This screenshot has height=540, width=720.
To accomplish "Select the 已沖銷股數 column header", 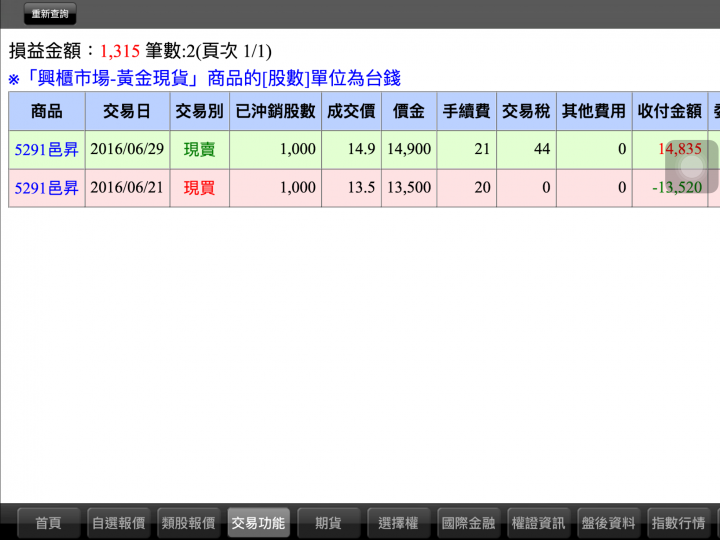I will point(276,111).
